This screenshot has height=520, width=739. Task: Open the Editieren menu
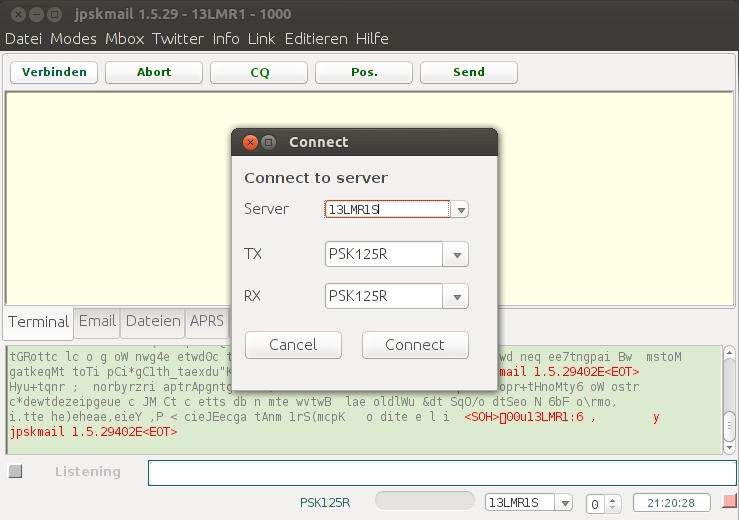(316, 39)
